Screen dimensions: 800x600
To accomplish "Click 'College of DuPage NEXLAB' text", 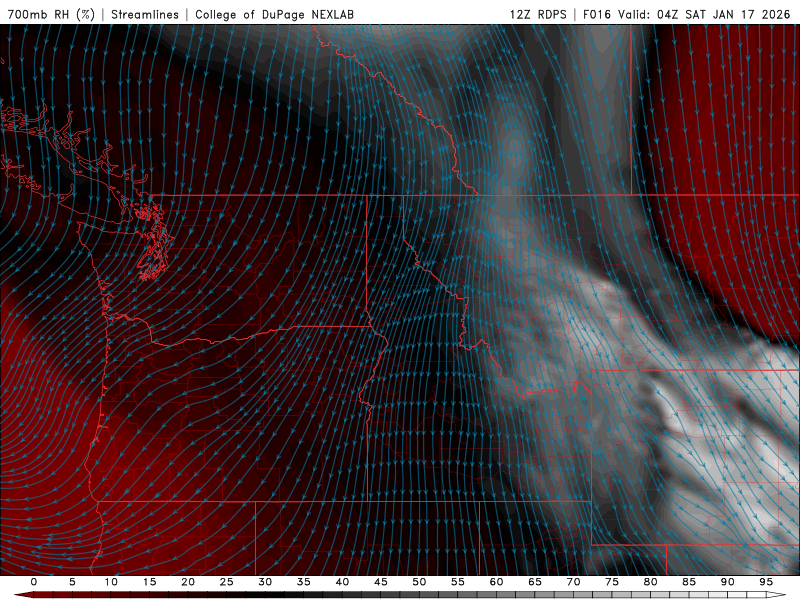I will coord(274,14).
